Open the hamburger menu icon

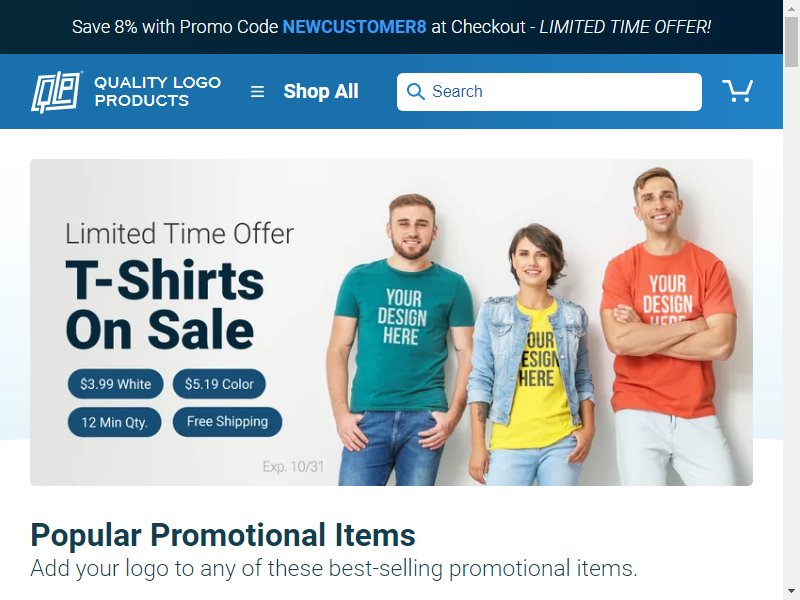coord(257,92)
